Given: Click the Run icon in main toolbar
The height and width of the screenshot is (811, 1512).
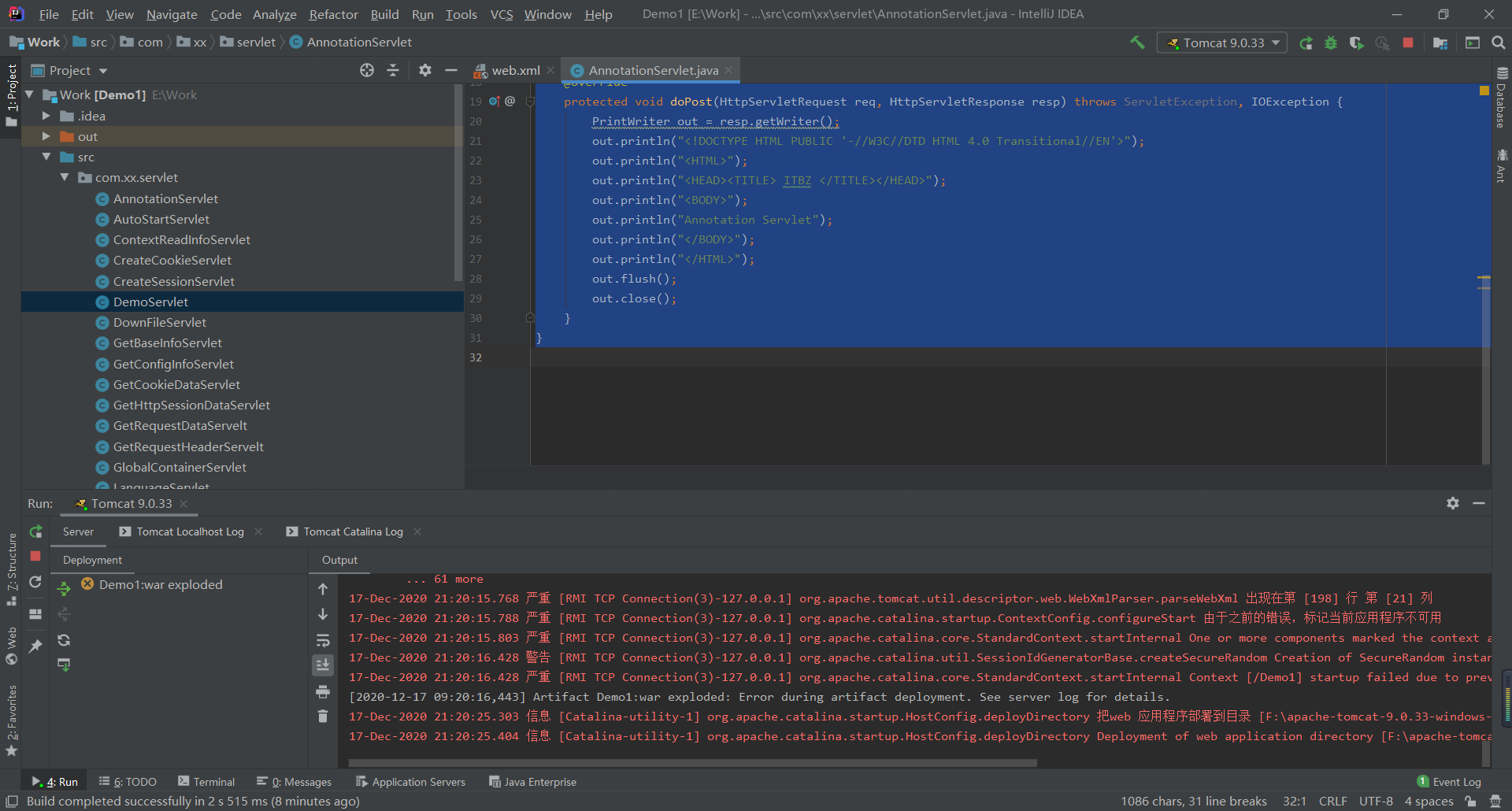Looking at the screenshot, I should 1306,43.
